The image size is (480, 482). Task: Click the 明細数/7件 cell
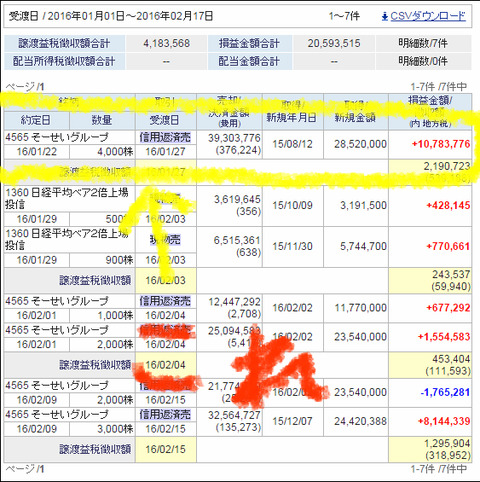(423, 43)
